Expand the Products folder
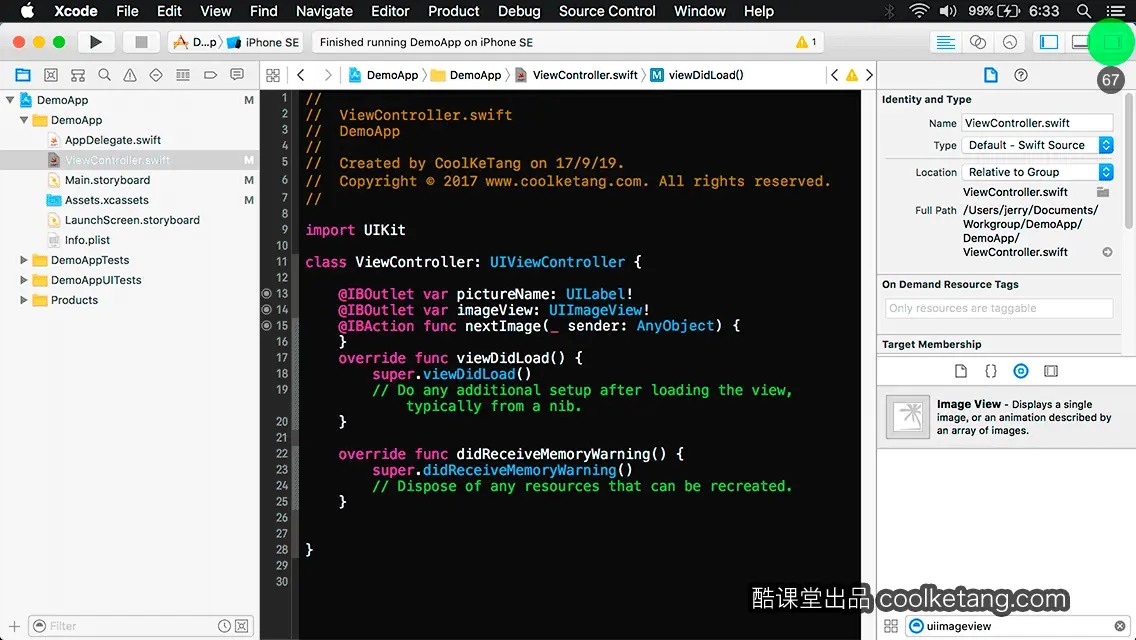The width and height of the screenshot is (1136, 640). [24, 299]
